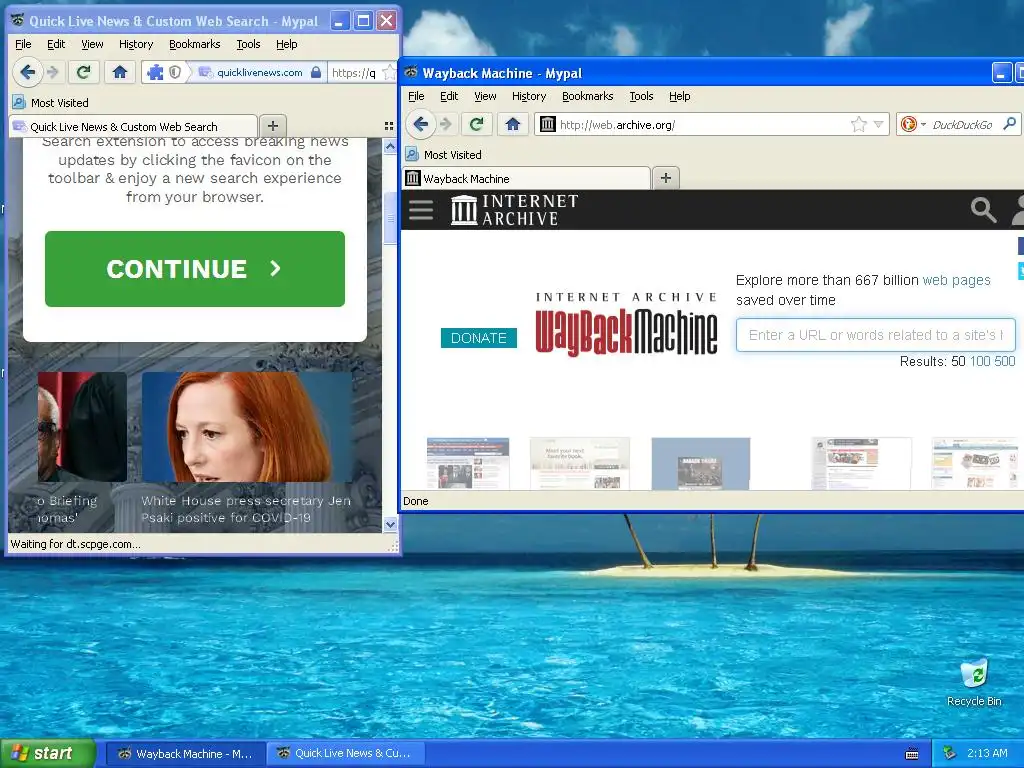The width and height of the screenshot is (1024, 768).
Task: Open new tab in Quick Live News window
Action: pyautogui.click(x=273, y=125)
